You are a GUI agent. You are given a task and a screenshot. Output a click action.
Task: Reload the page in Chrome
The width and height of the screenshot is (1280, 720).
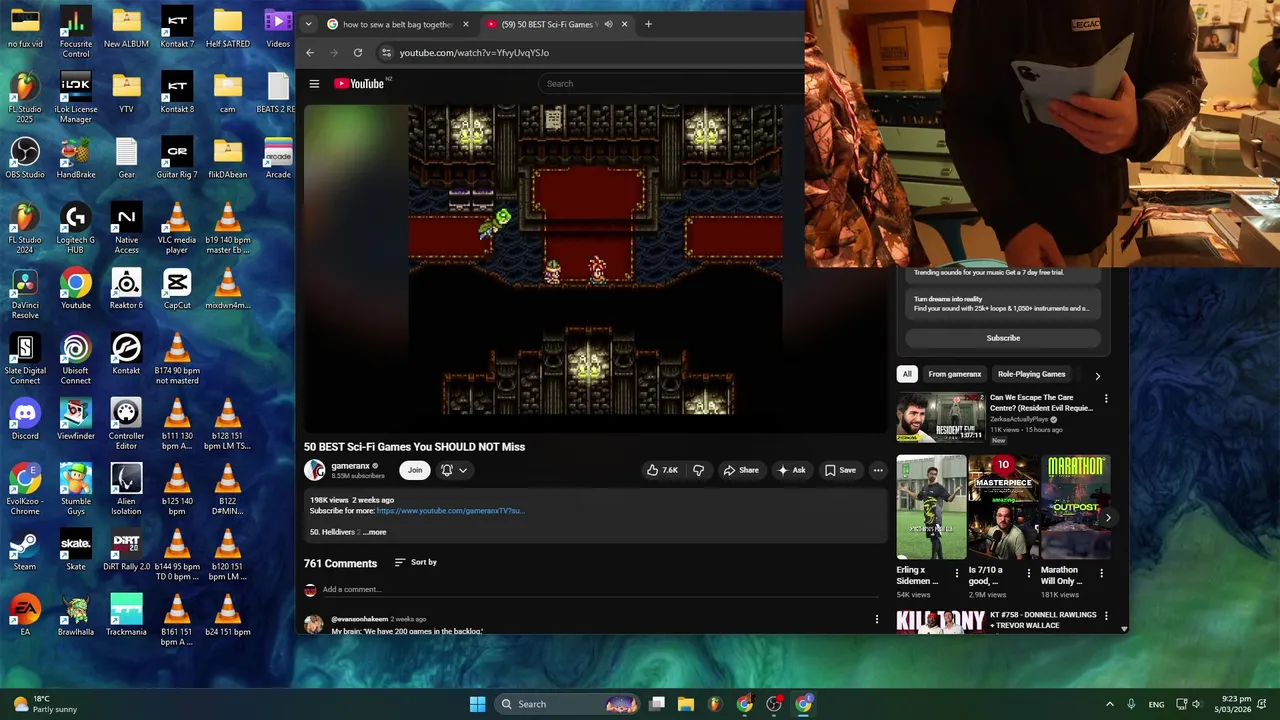358,53
